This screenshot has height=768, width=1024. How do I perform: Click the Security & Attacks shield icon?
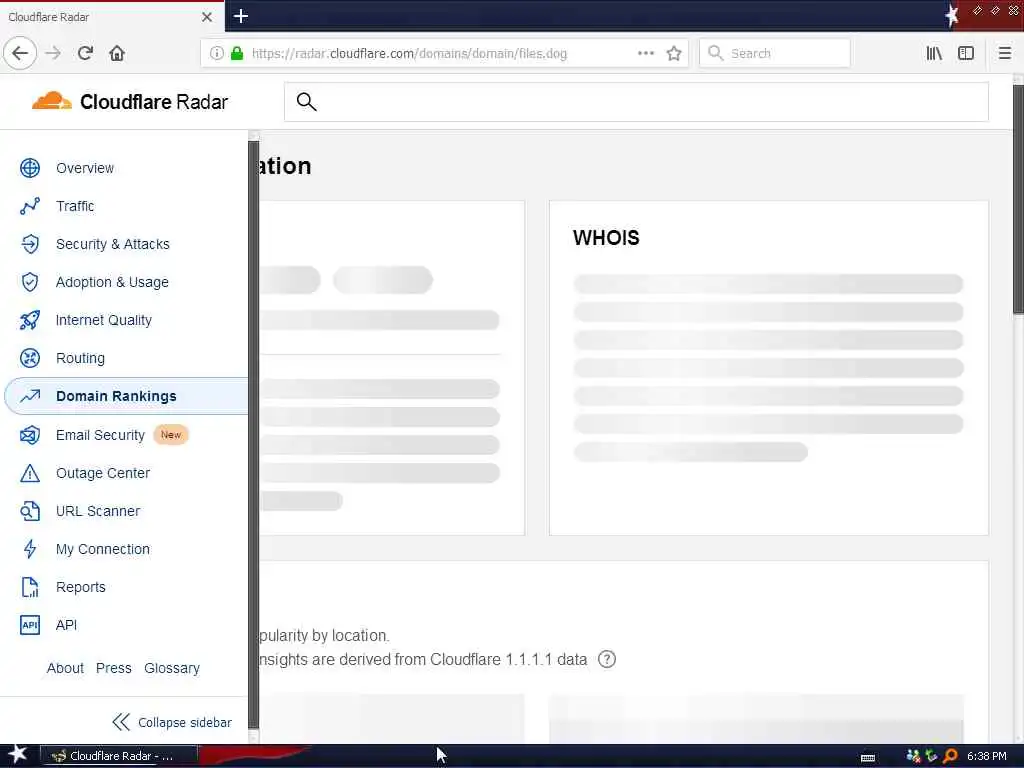point(30,244)
